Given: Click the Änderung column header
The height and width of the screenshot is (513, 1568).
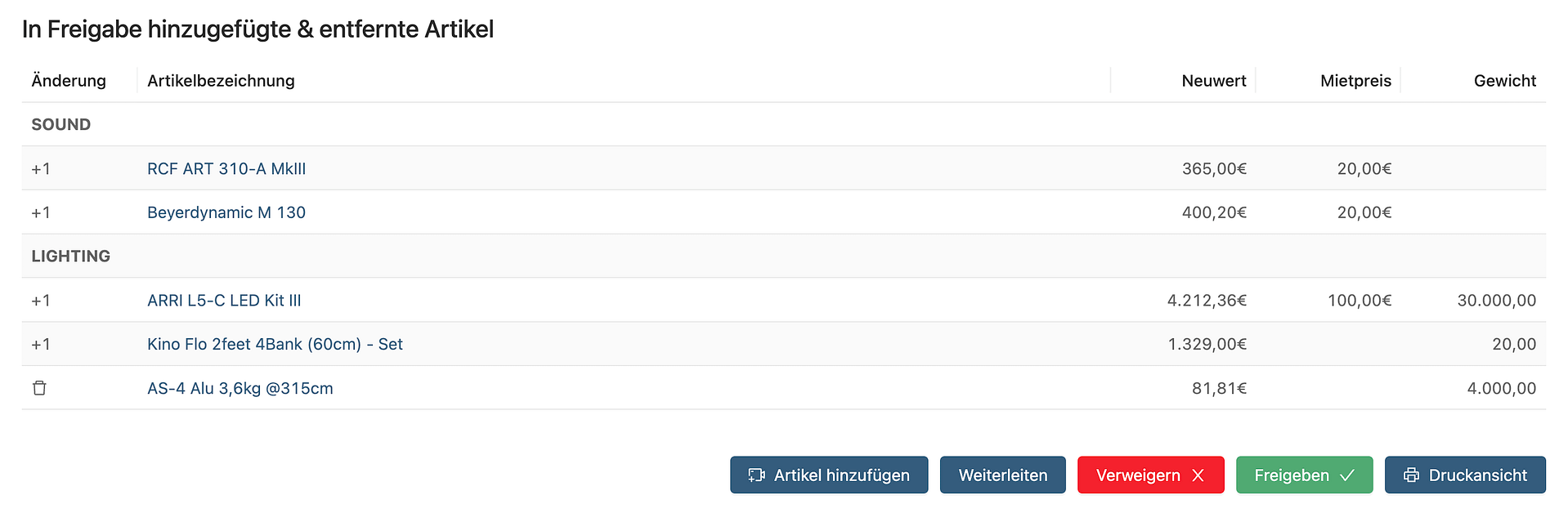Looking at the screenshot, I should point(69,81).
